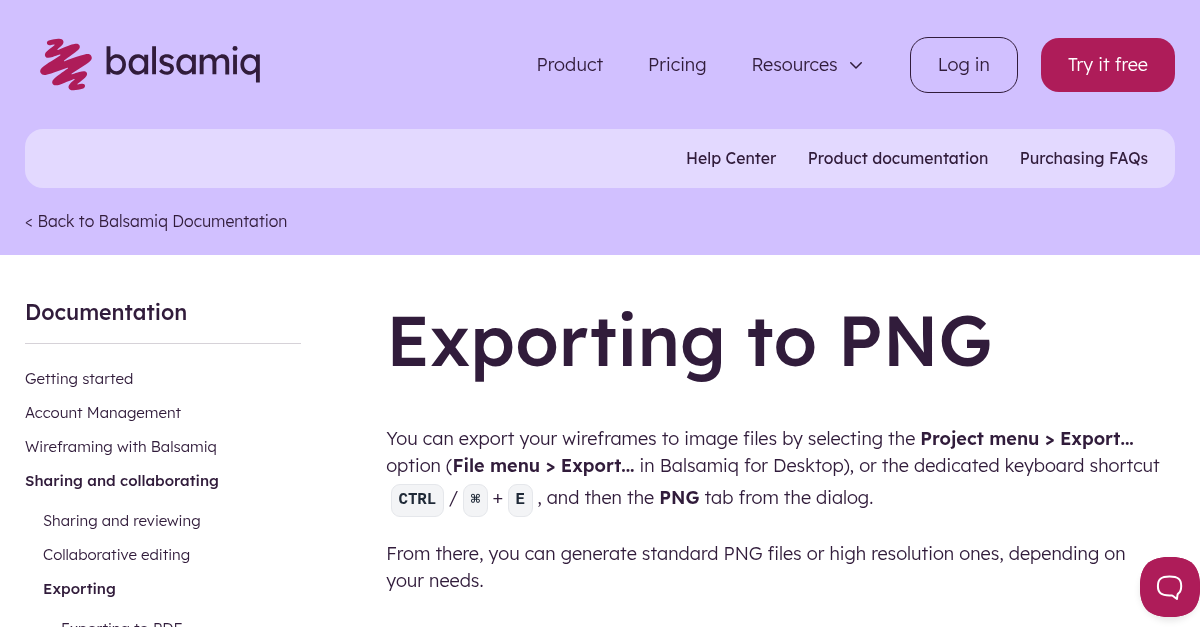Click the Balsamiq logo icon
Viewport: 1200px width, 627px height.
(64, 64)
